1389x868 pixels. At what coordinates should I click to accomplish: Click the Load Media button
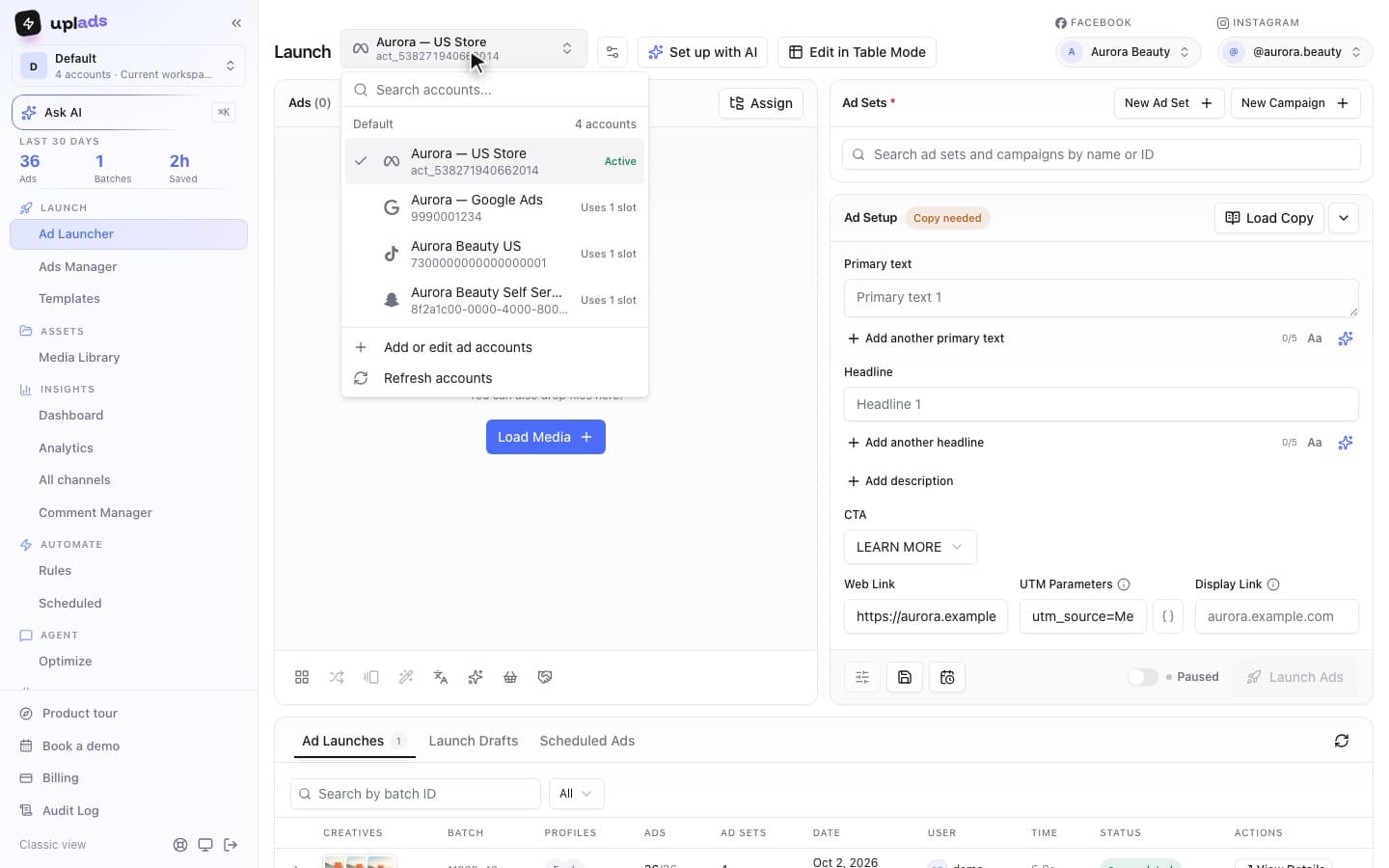point(546,437)
